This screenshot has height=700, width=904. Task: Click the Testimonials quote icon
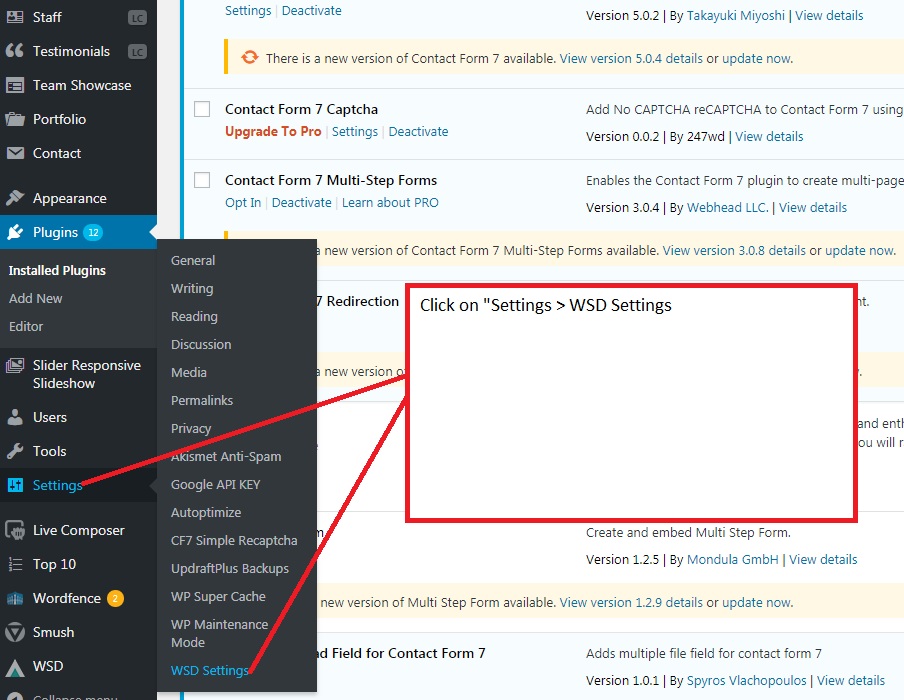coord(14,51)
